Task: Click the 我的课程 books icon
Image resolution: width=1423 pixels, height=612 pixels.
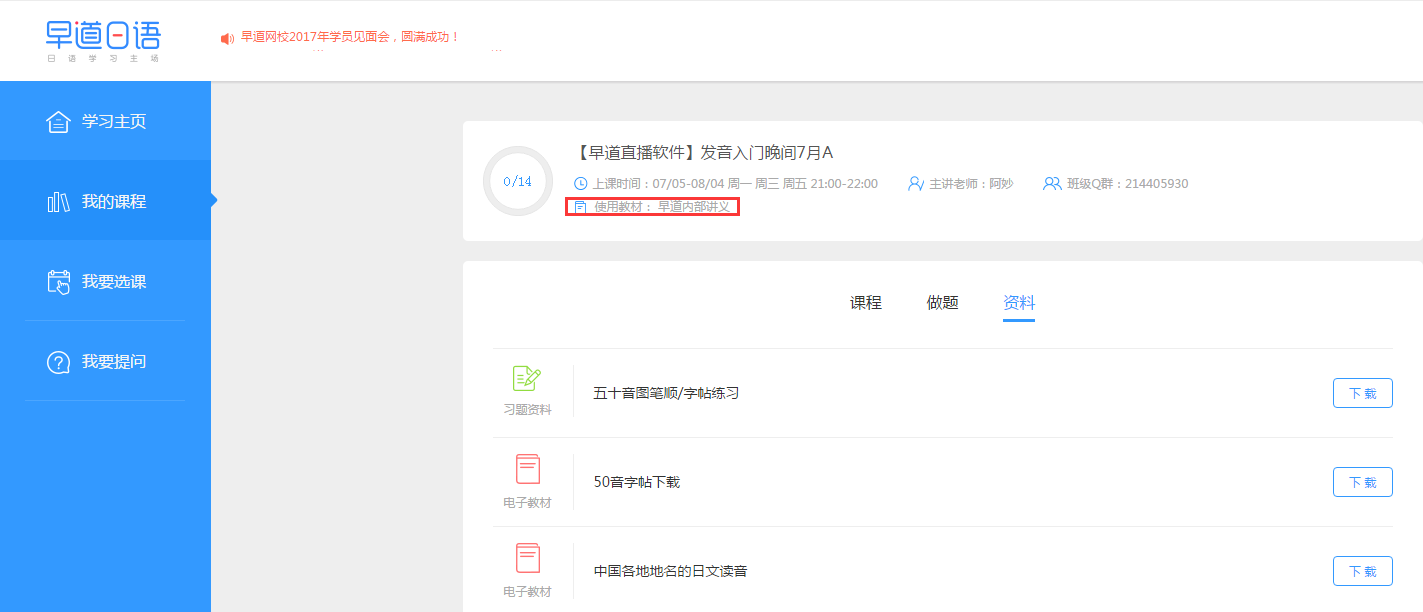Action: (x=59, y=200)
